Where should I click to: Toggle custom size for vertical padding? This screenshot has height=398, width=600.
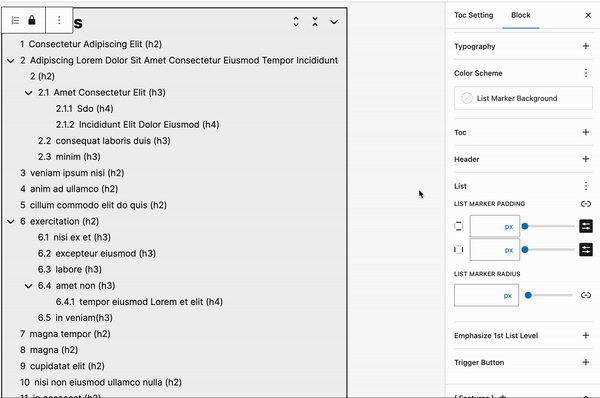click(586, 226)
